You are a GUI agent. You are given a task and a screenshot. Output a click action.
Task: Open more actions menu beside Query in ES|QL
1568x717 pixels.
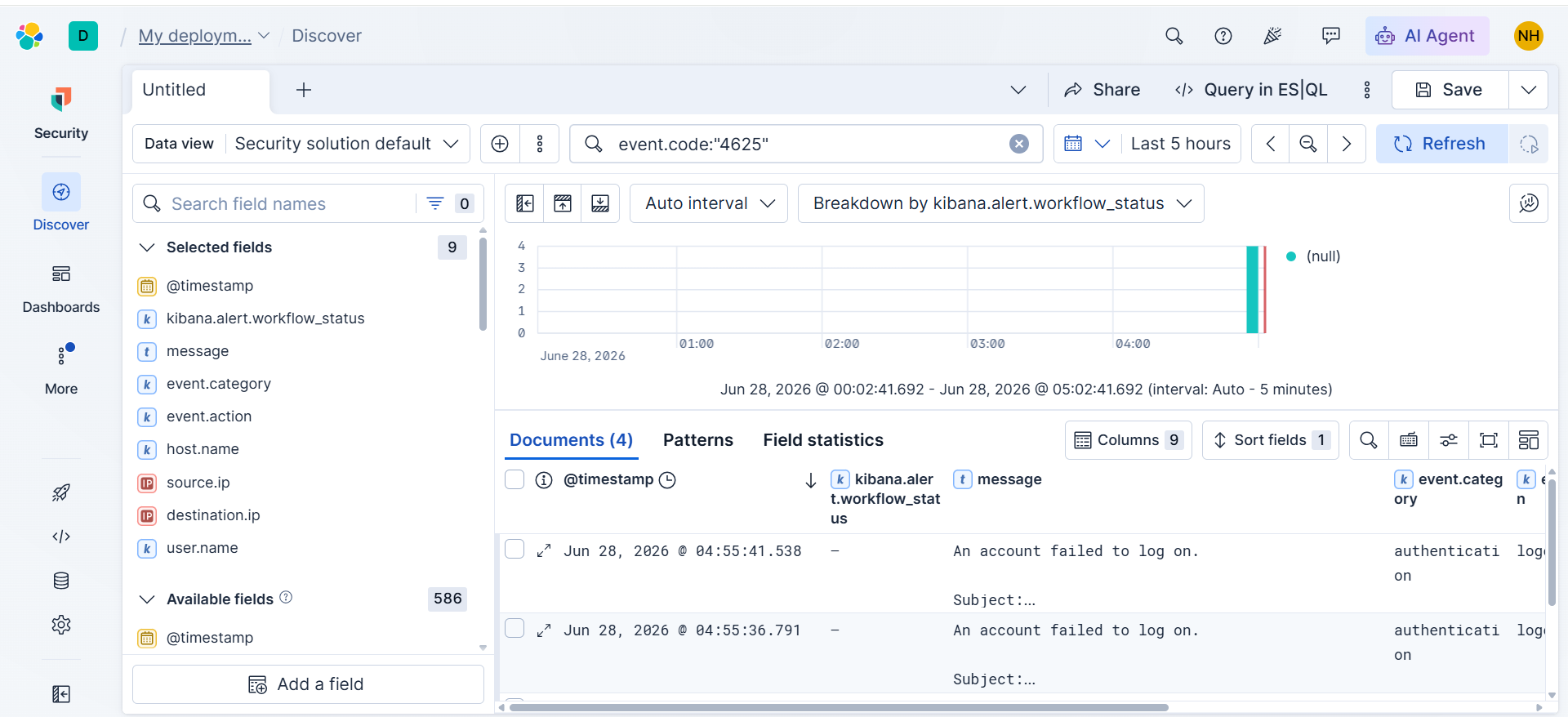1366,90
